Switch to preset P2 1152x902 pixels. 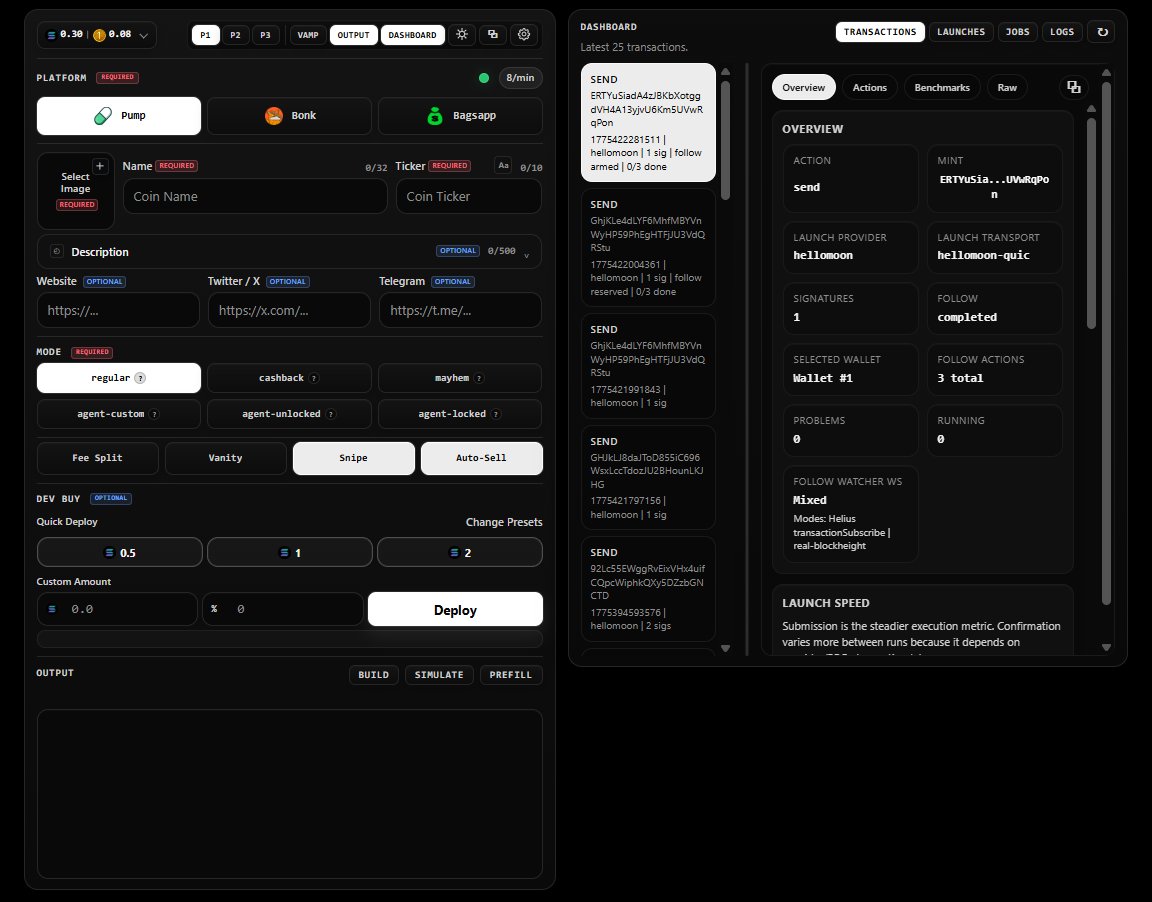(x=235, y=35)
